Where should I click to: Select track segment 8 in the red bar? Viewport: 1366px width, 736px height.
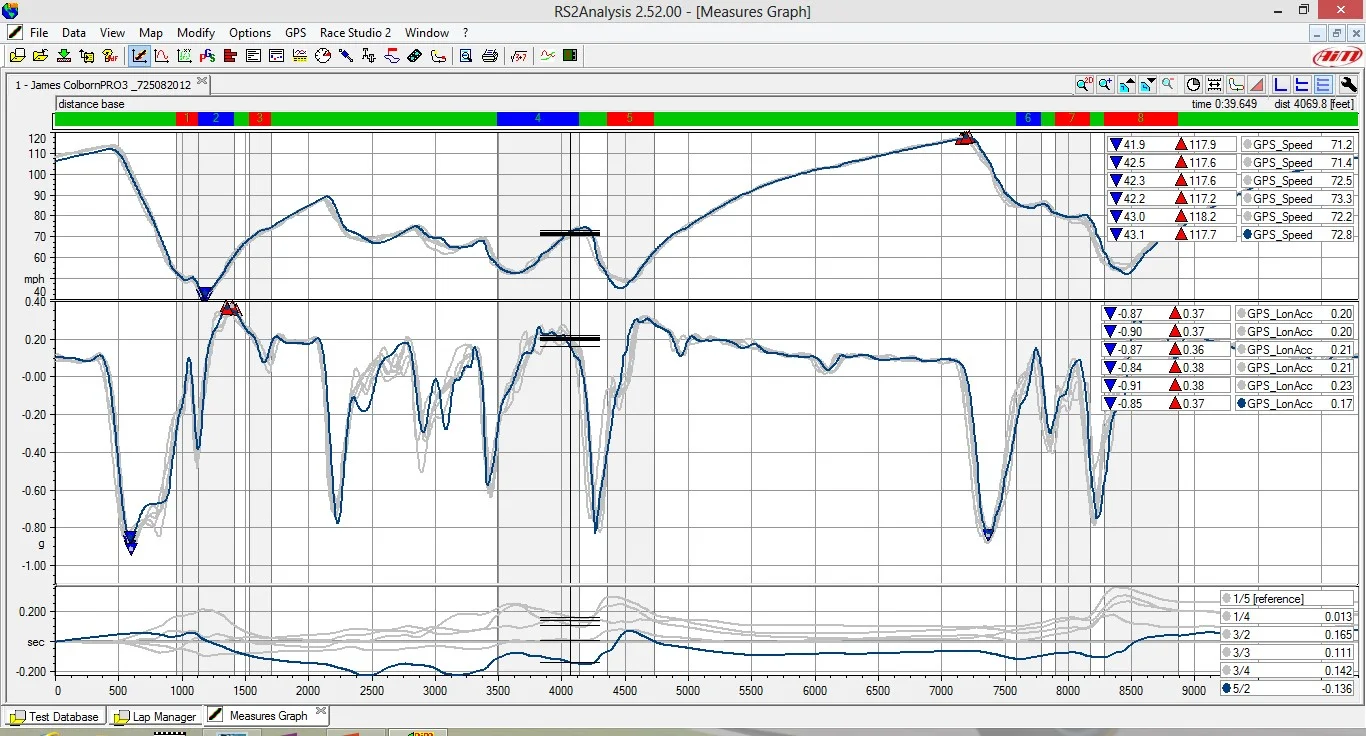coord(1140,118)
